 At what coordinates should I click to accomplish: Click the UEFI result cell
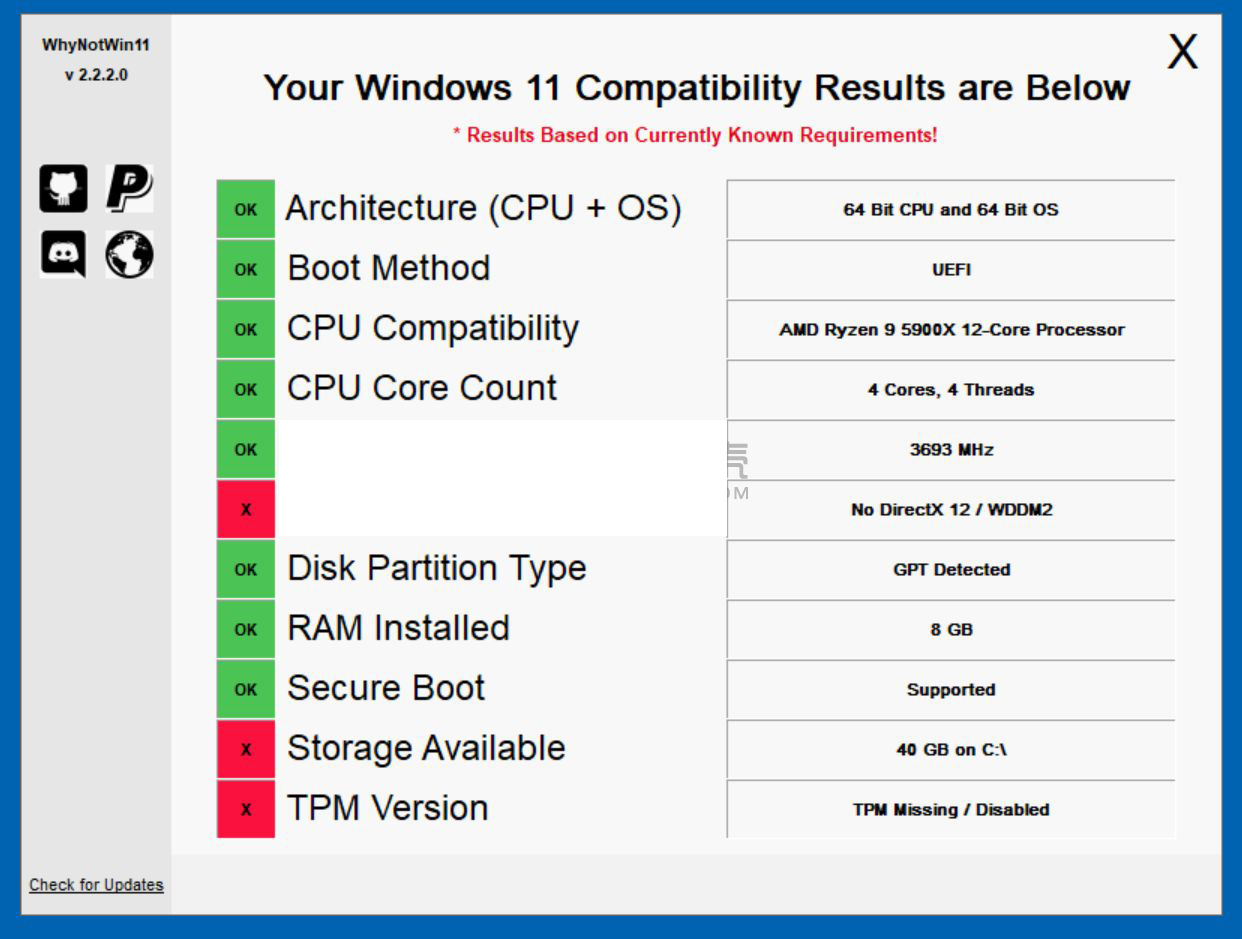coord(950,270)
